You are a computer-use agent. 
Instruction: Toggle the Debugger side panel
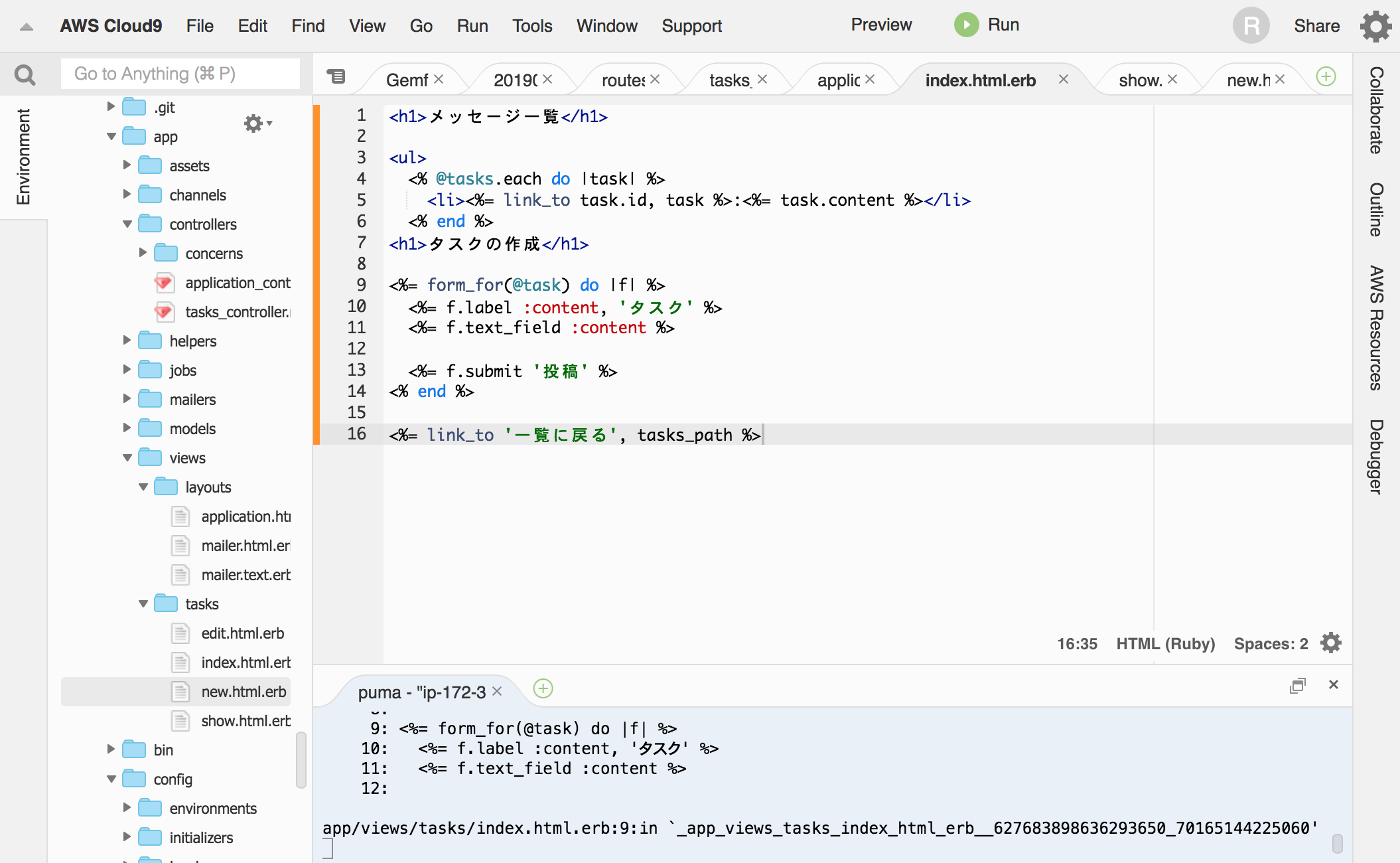click(1377, 456)
